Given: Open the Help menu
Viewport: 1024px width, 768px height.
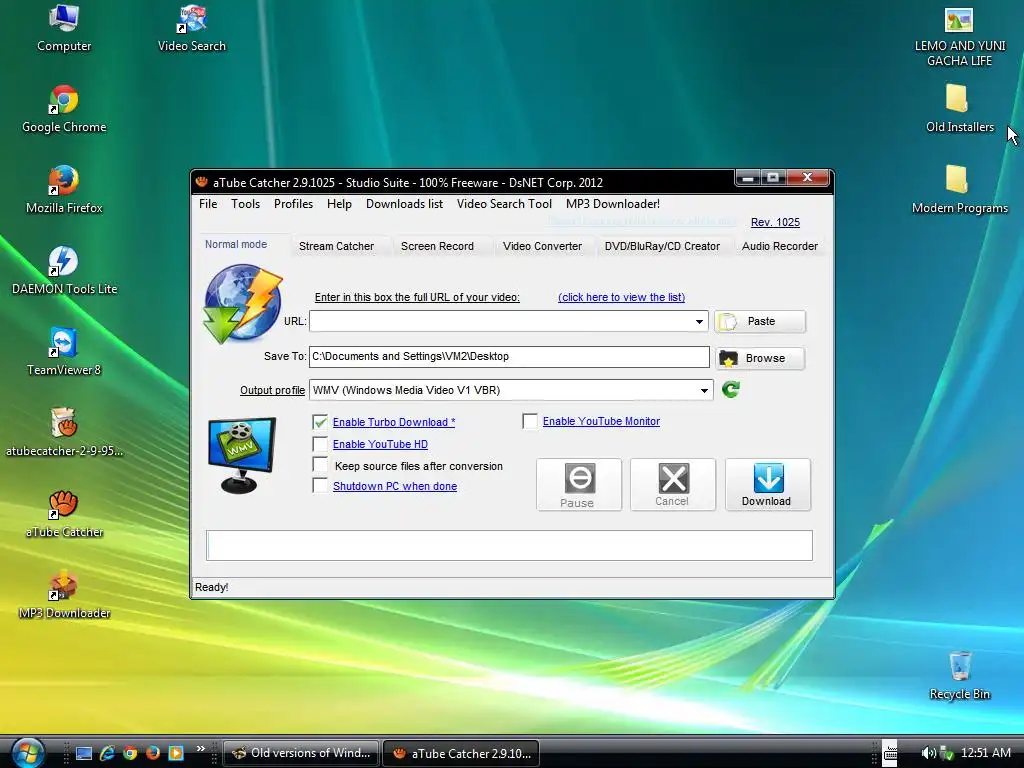Looking at the screenshot, I should point(339,204).
